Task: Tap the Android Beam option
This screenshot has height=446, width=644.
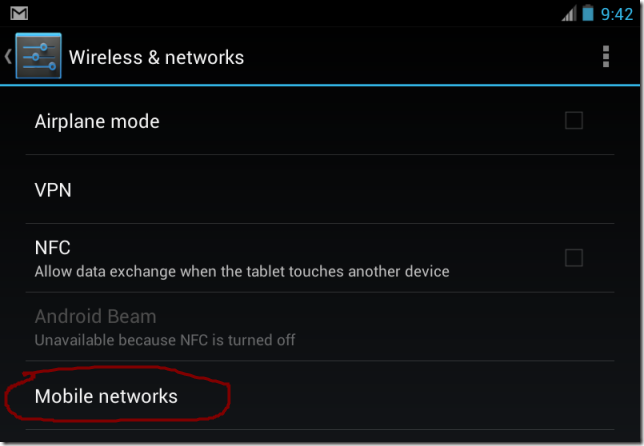Action: [x=95, y=317]
